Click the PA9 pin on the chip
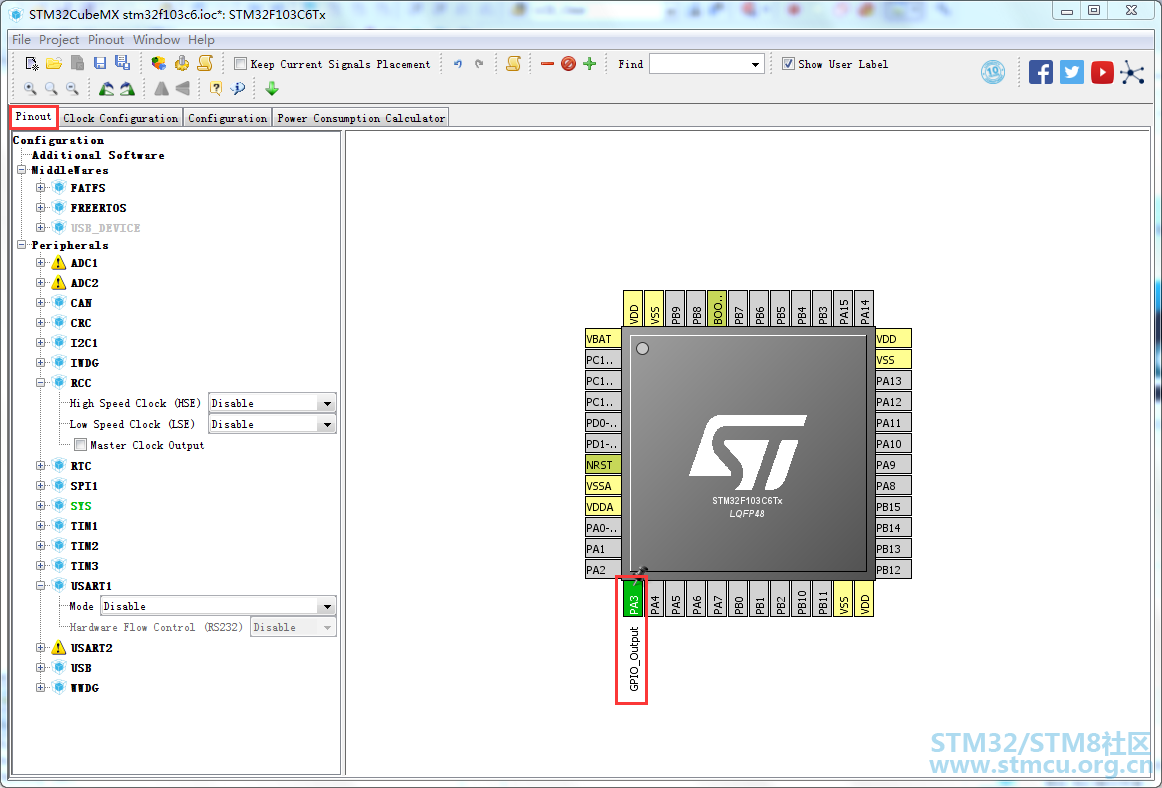The height and width of the screenshot is (788, 1162). 893,465
